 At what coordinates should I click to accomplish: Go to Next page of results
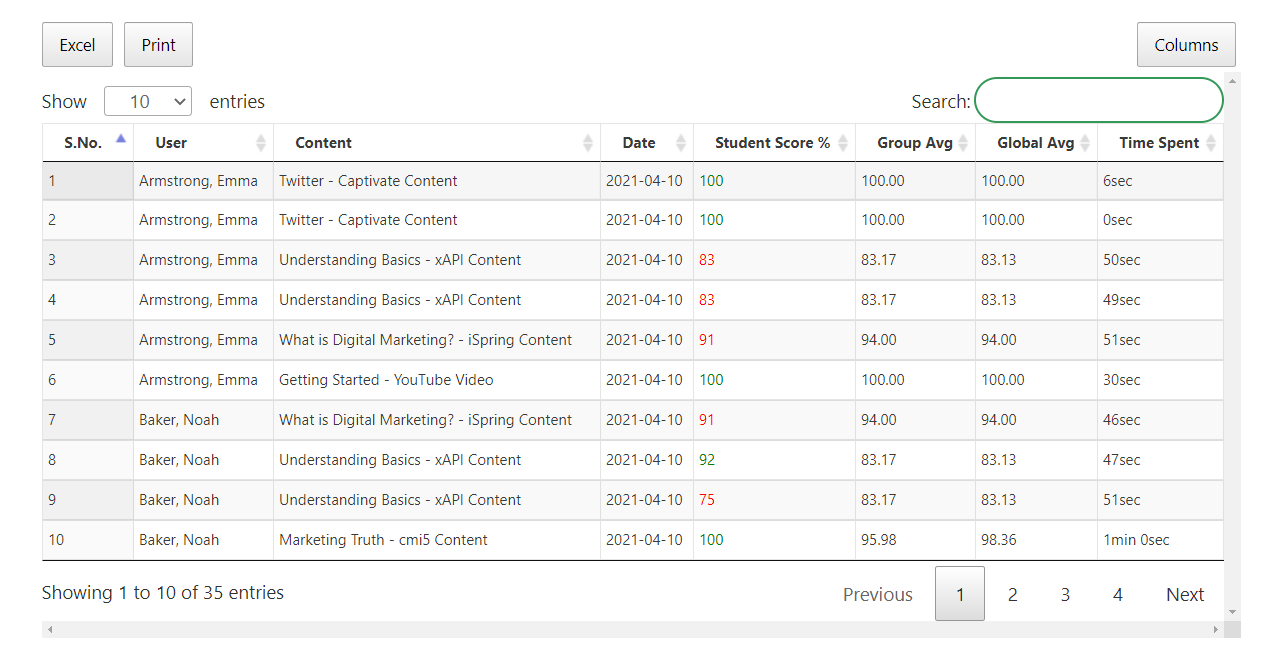pyautogui.click(x=1185, y=594)
